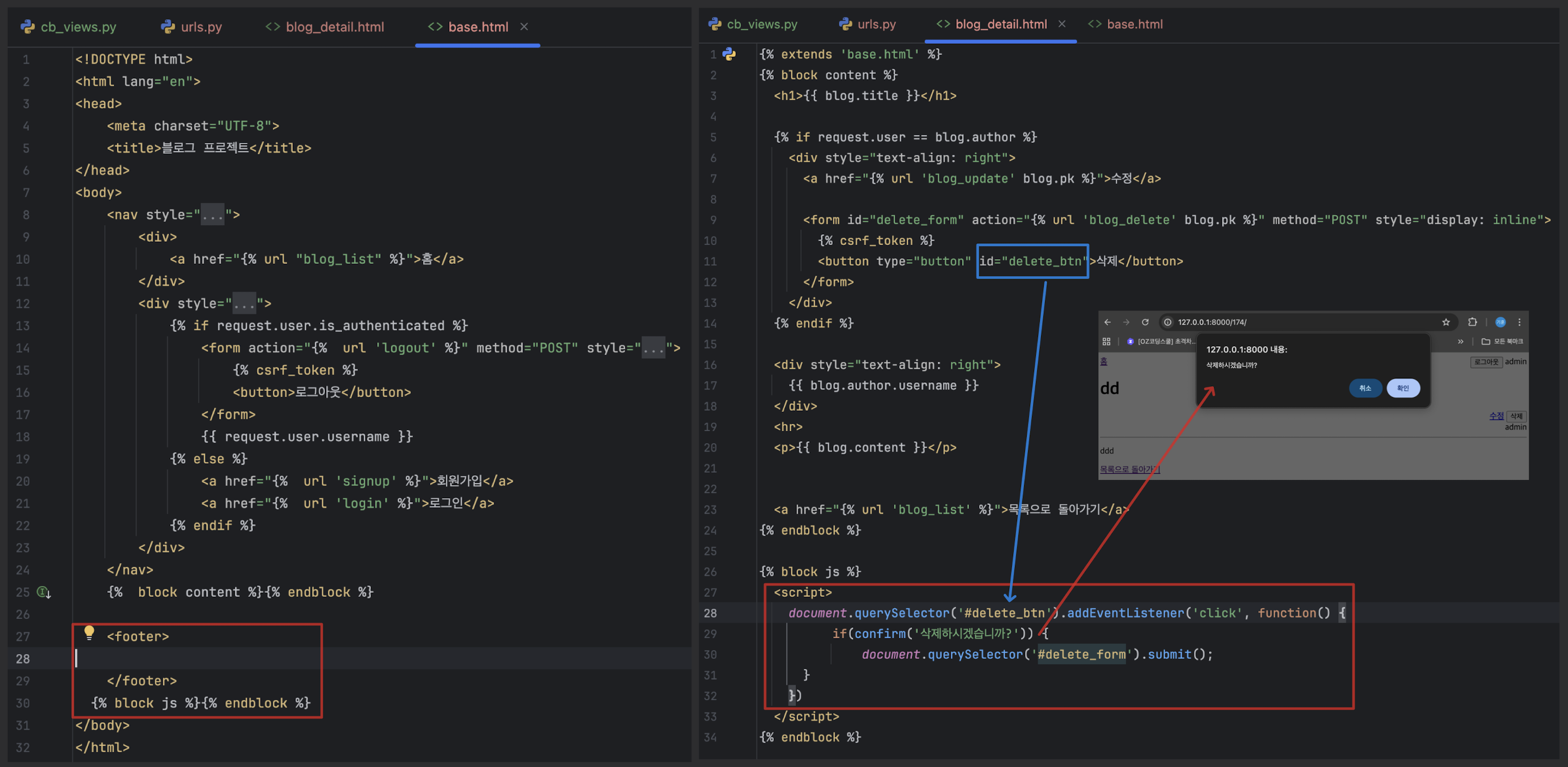Image resolution: width=1568 pixels, height=767 pixels.
Task: Bookmark page with the star icon
Action: point(1445,322)
